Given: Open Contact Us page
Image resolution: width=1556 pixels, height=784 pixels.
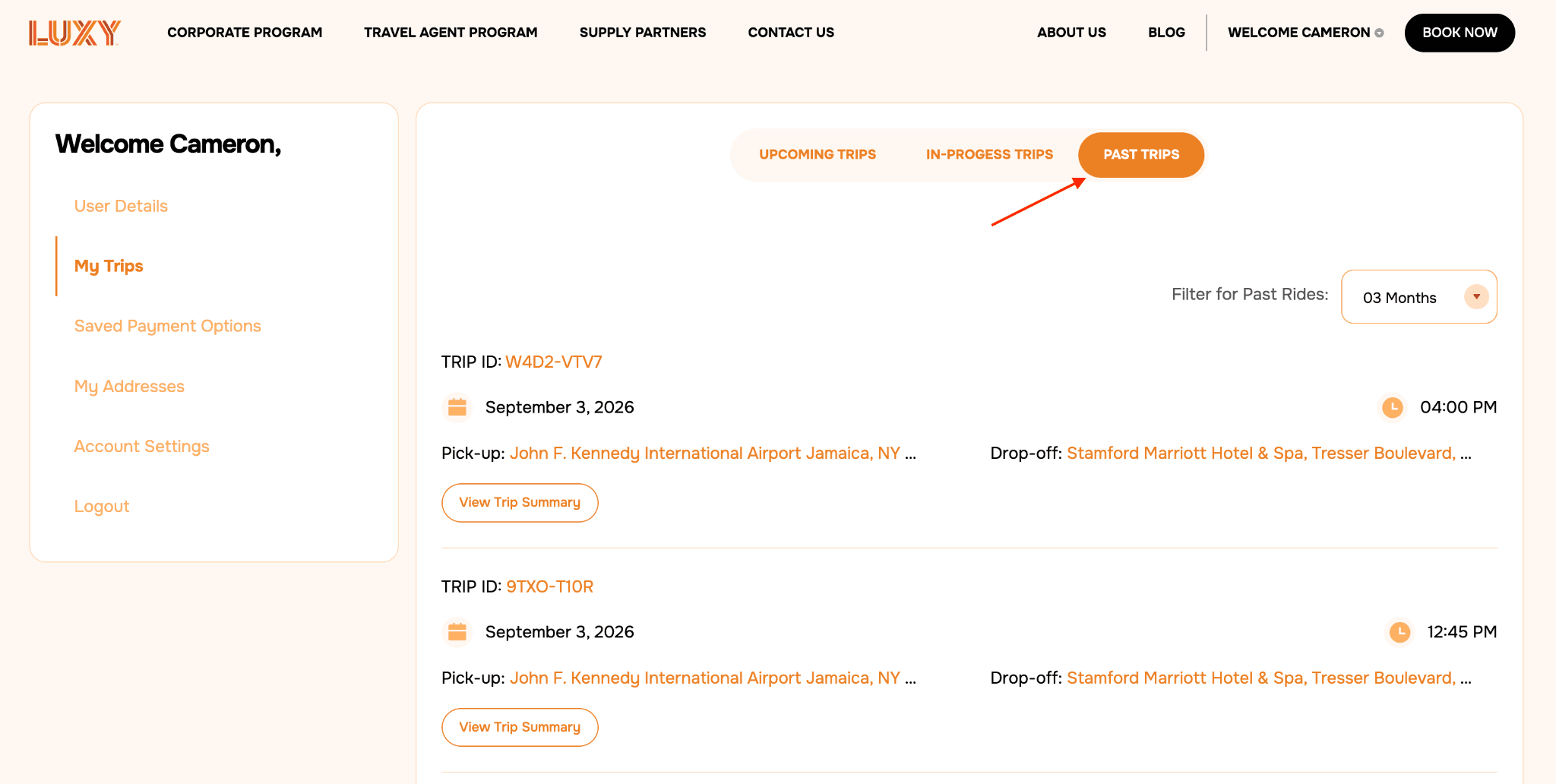Looking at the screenshot, I should point(791,33).
